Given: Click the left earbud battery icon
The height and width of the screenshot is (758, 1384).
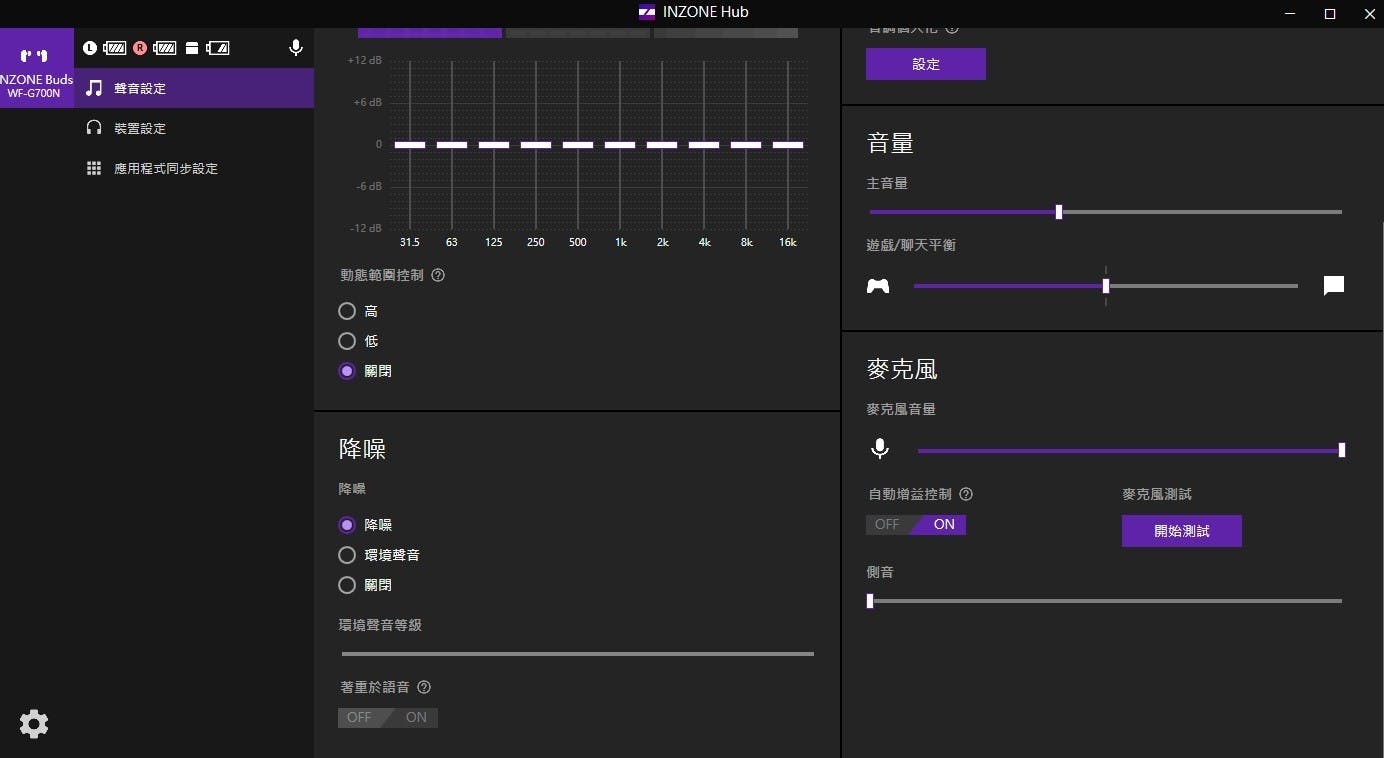Looking at the screenshot, I should 115,47.
